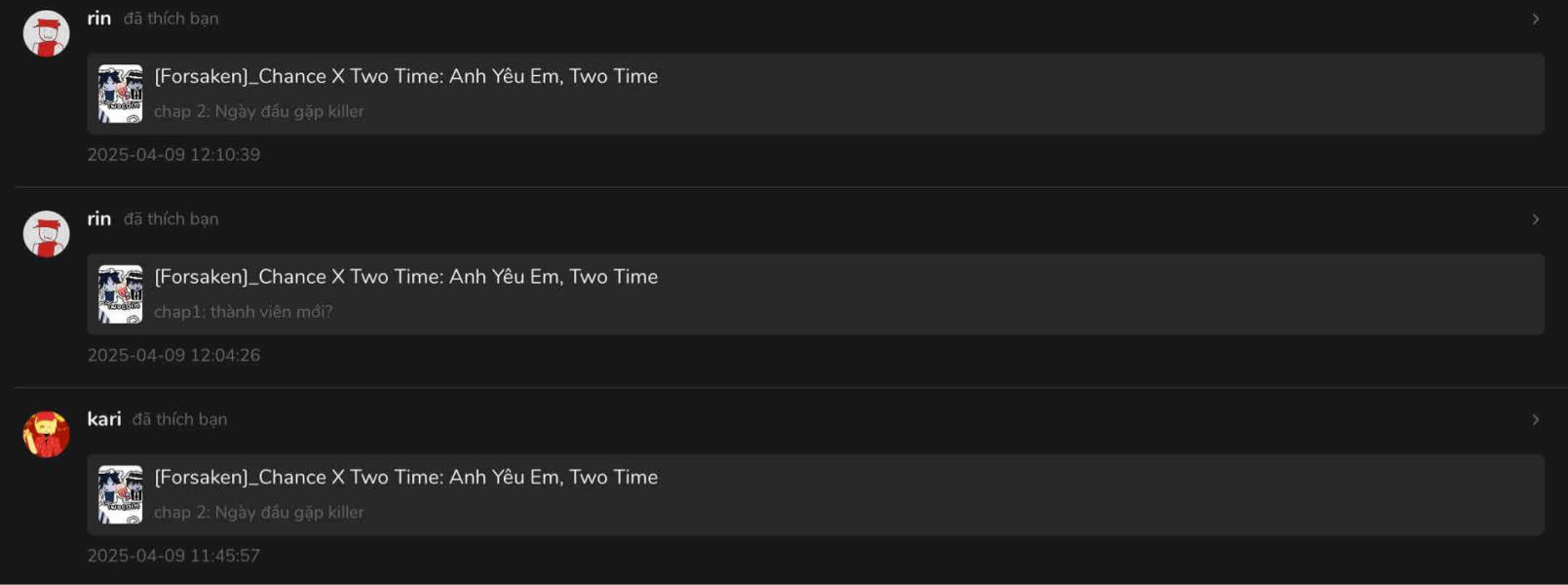Open the story title liked at 12:10:39
The image size is (1568, 585).
[405, 76]
